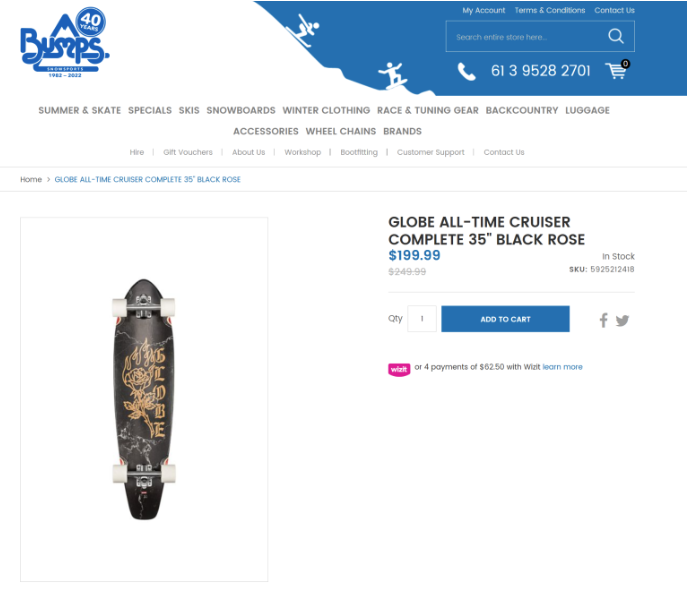Open the Wheel Chains category
The height and width of the screenshot is (597, 689).
341,131
